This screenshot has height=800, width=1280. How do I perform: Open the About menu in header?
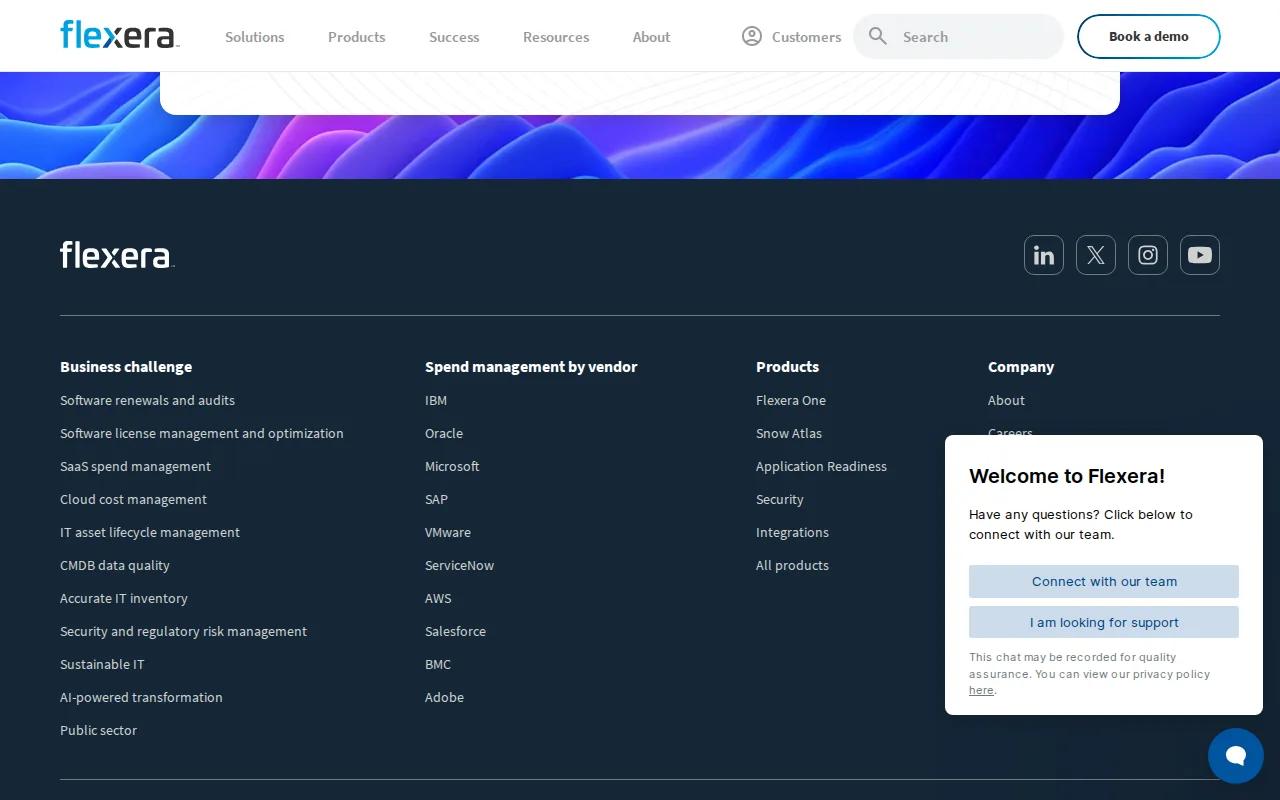point(652,37)
